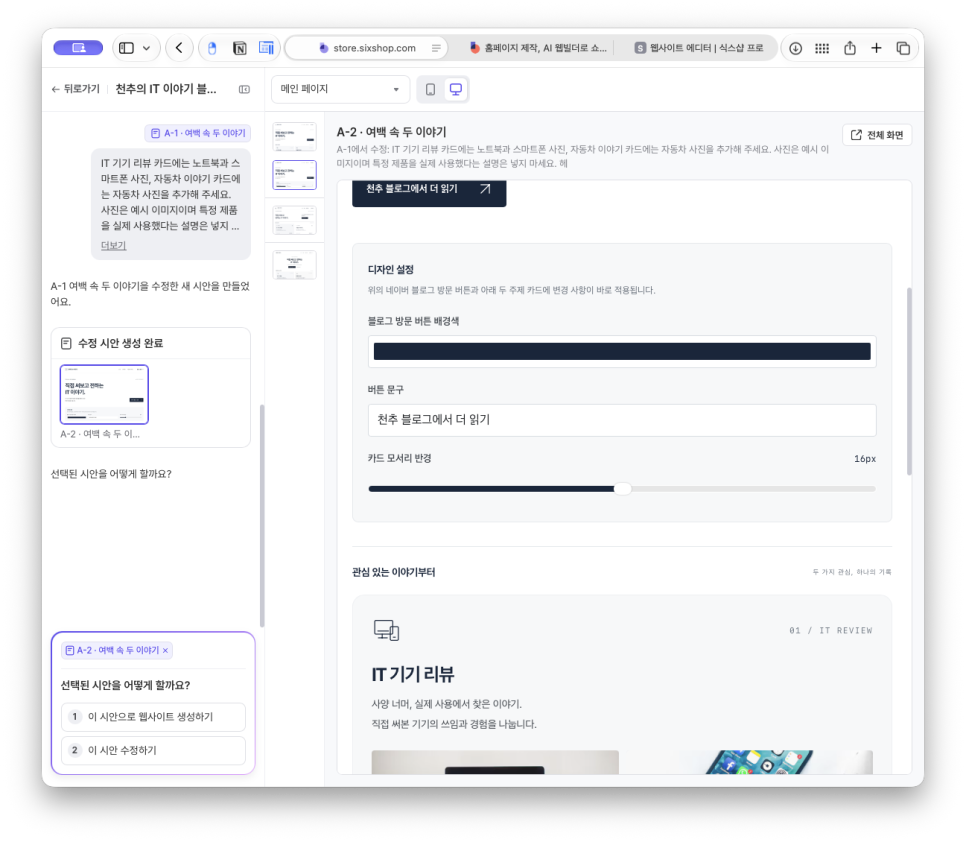
Task: Click the IT 기기 리뷰 card device icon
Action: click(x=386, y=630)
